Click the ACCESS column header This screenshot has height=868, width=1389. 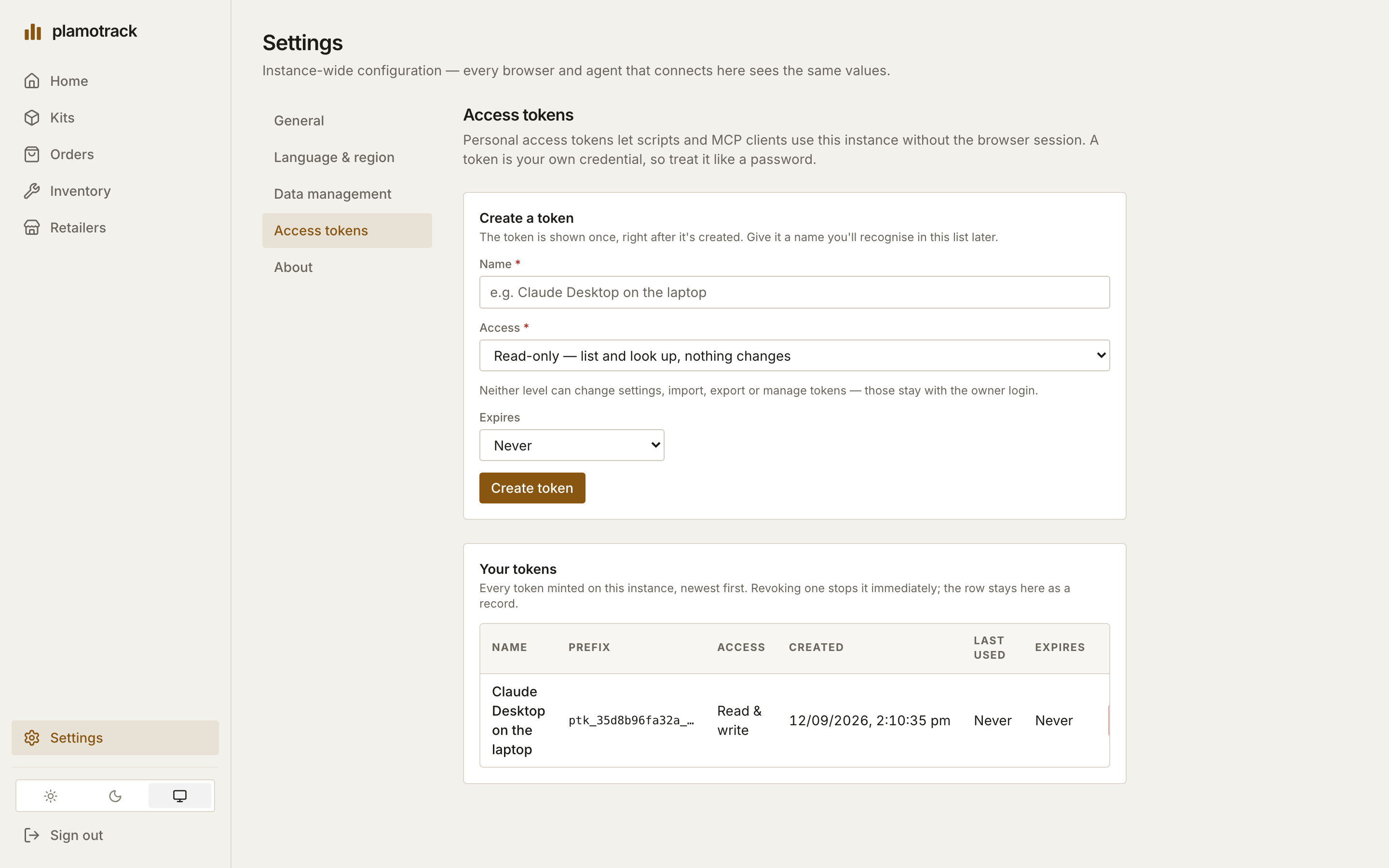741,648
